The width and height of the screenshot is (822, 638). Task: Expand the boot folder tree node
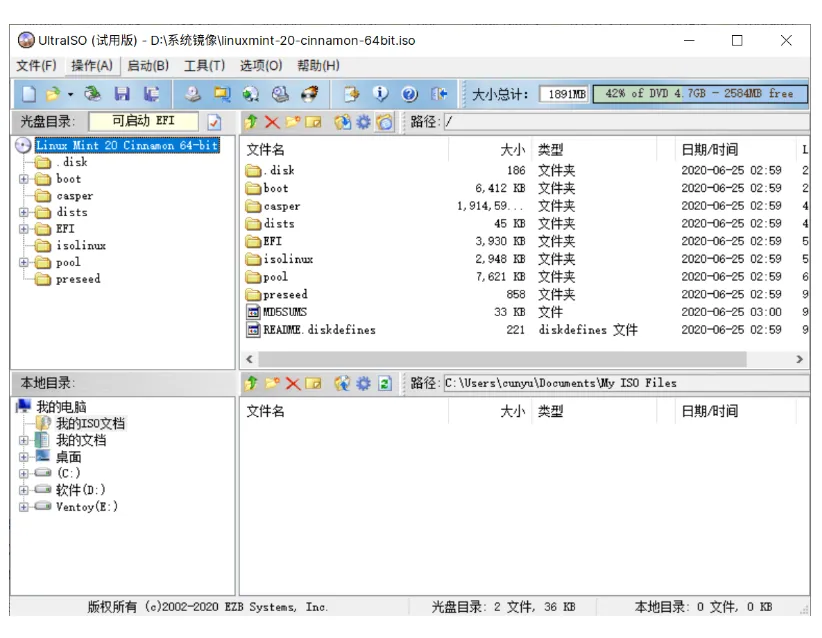(24, 179)
